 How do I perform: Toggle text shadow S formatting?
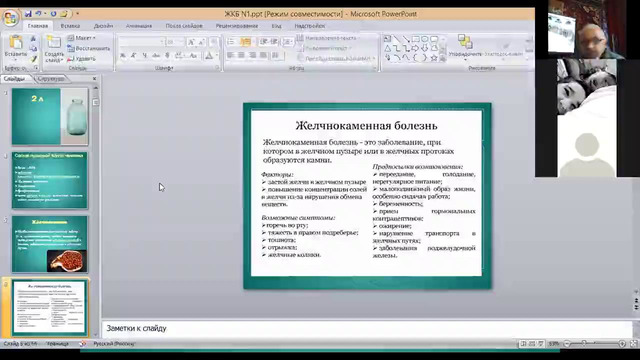coord(167,56)
